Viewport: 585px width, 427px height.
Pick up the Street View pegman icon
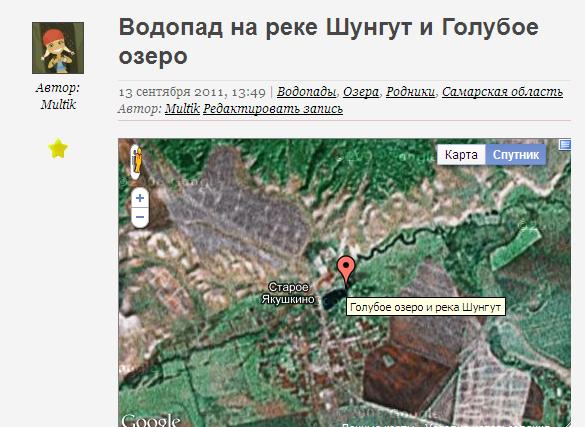[x=137, y=161]
